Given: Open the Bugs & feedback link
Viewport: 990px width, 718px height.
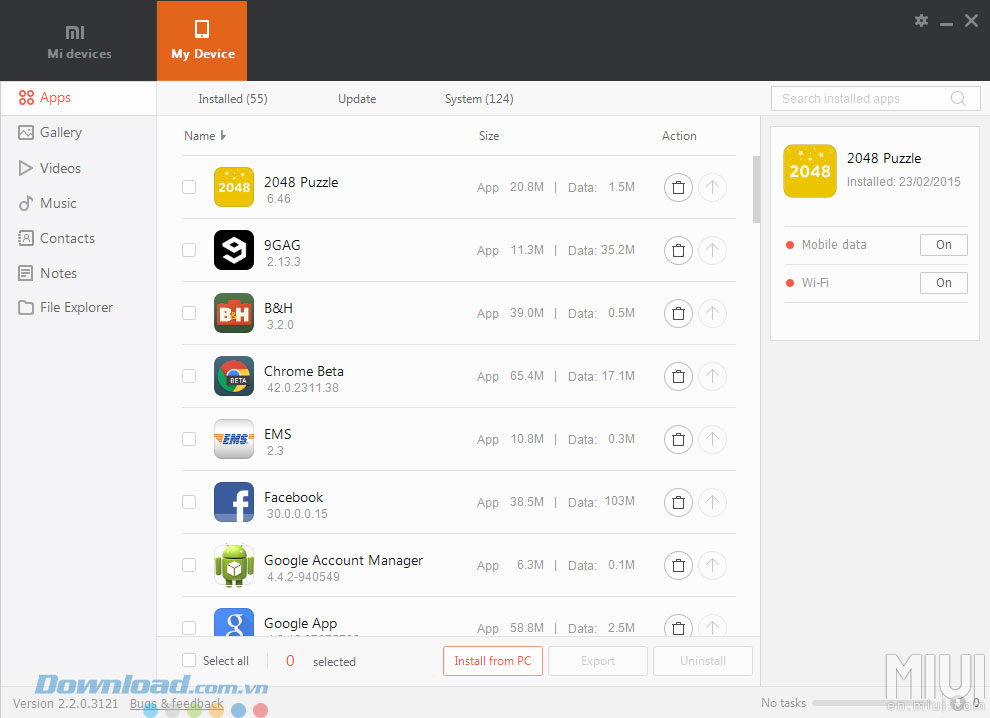Looking at the screenshot, I should click(177, 703).
